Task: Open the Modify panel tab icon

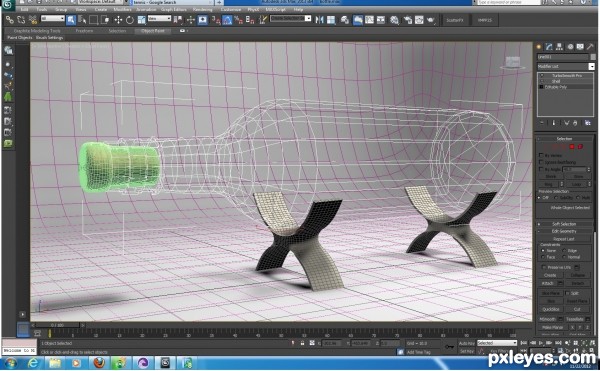Action: (x=549, y=47)
